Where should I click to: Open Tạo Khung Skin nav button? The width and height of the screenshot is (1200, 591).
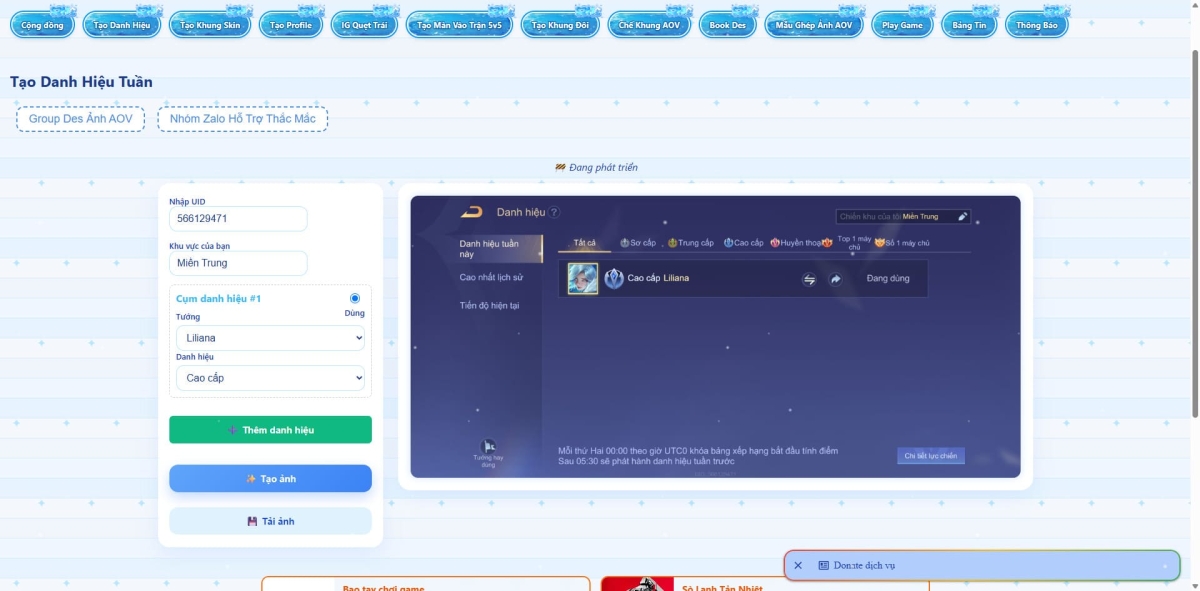[x=210, y=25]
